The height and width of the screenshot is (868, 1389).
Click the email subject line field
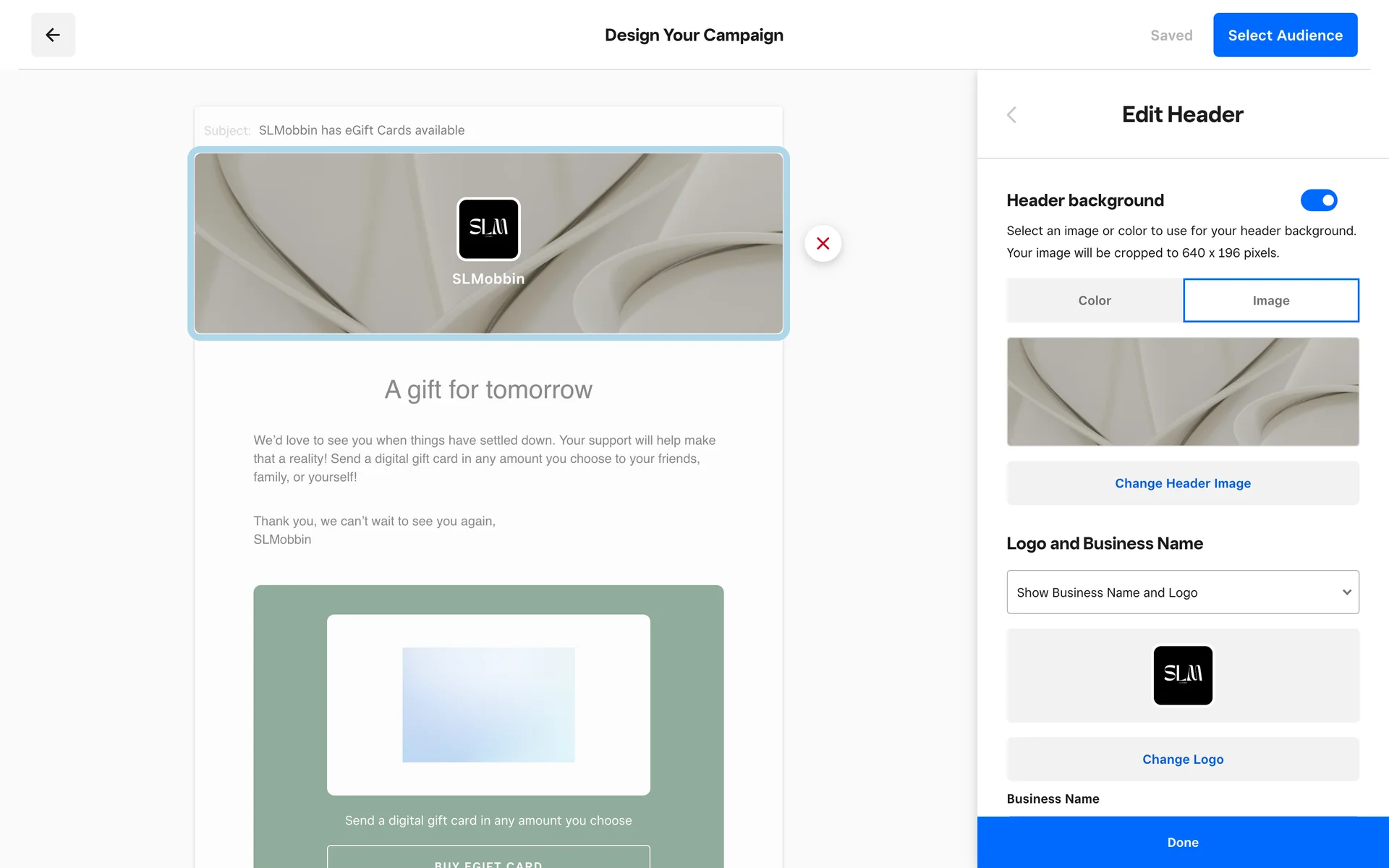pyautogui.click(x=362, y=130)
